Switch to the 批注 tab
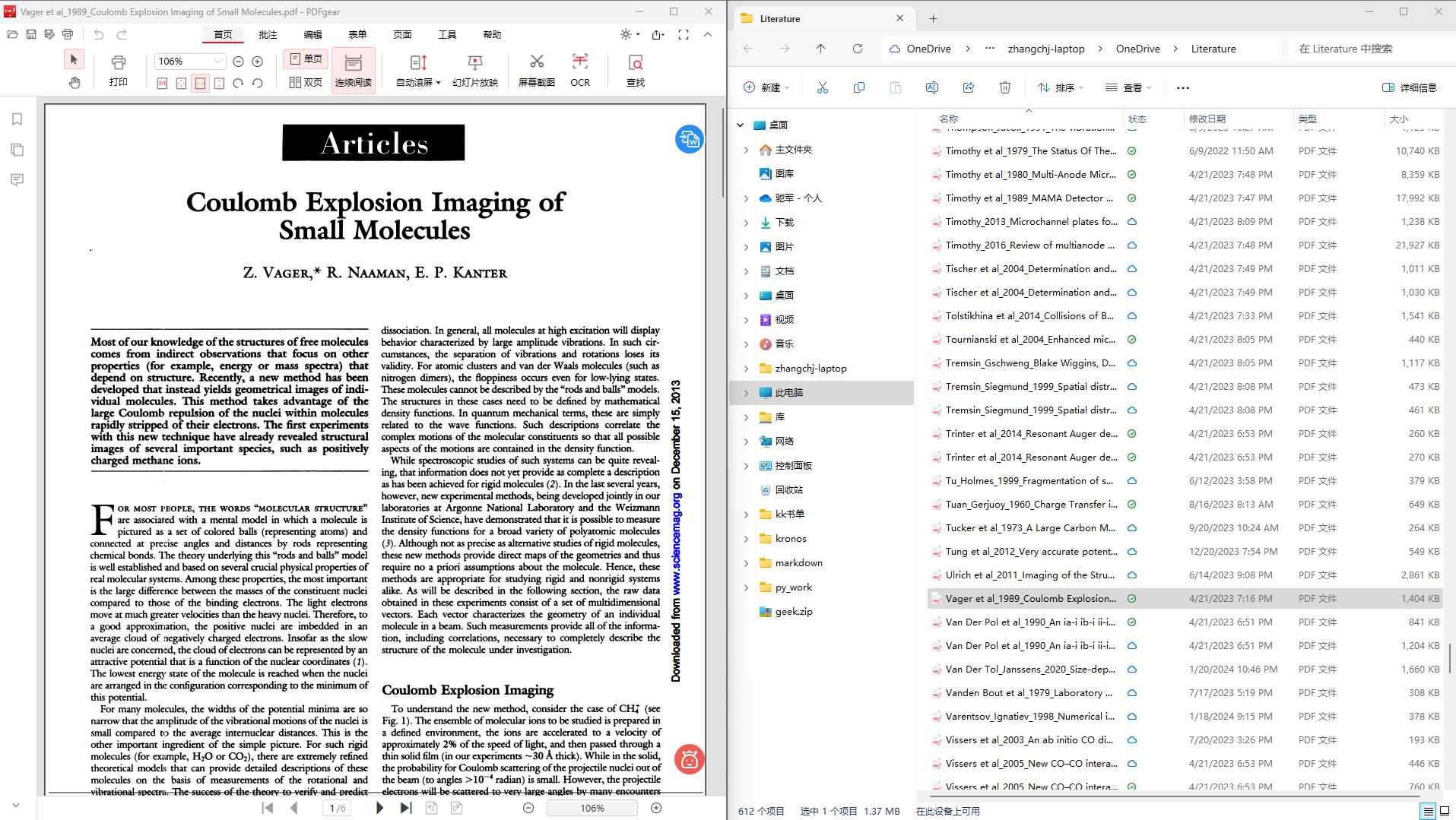 tap(268, 34)
